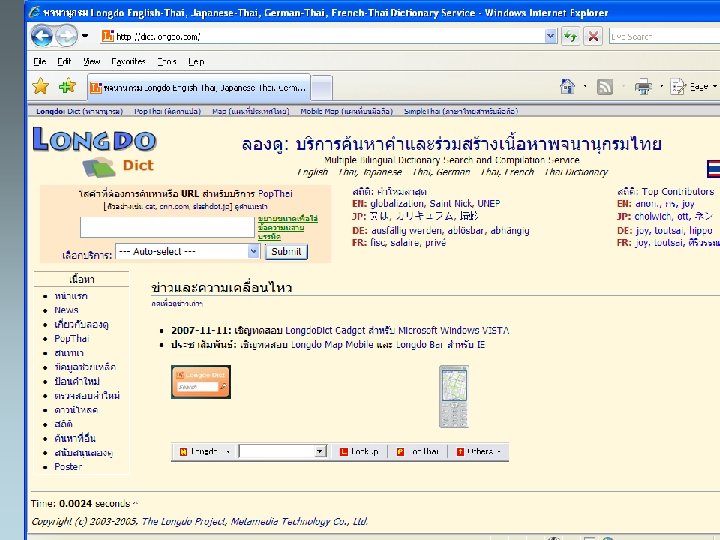
Task: Click the UNEP recent word link
Action: tap(489, 203)
